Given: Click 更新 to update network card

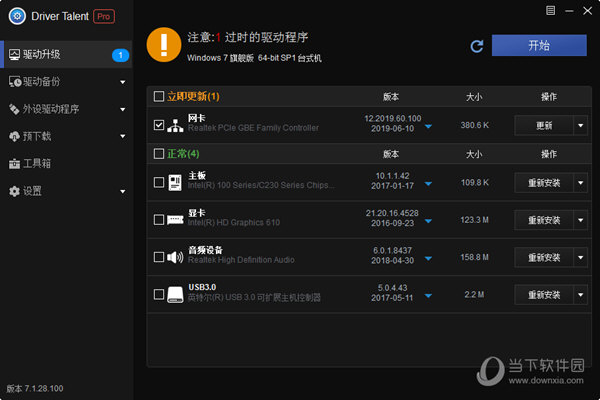Looking at the screenshot, I should (x=544, y=126).
